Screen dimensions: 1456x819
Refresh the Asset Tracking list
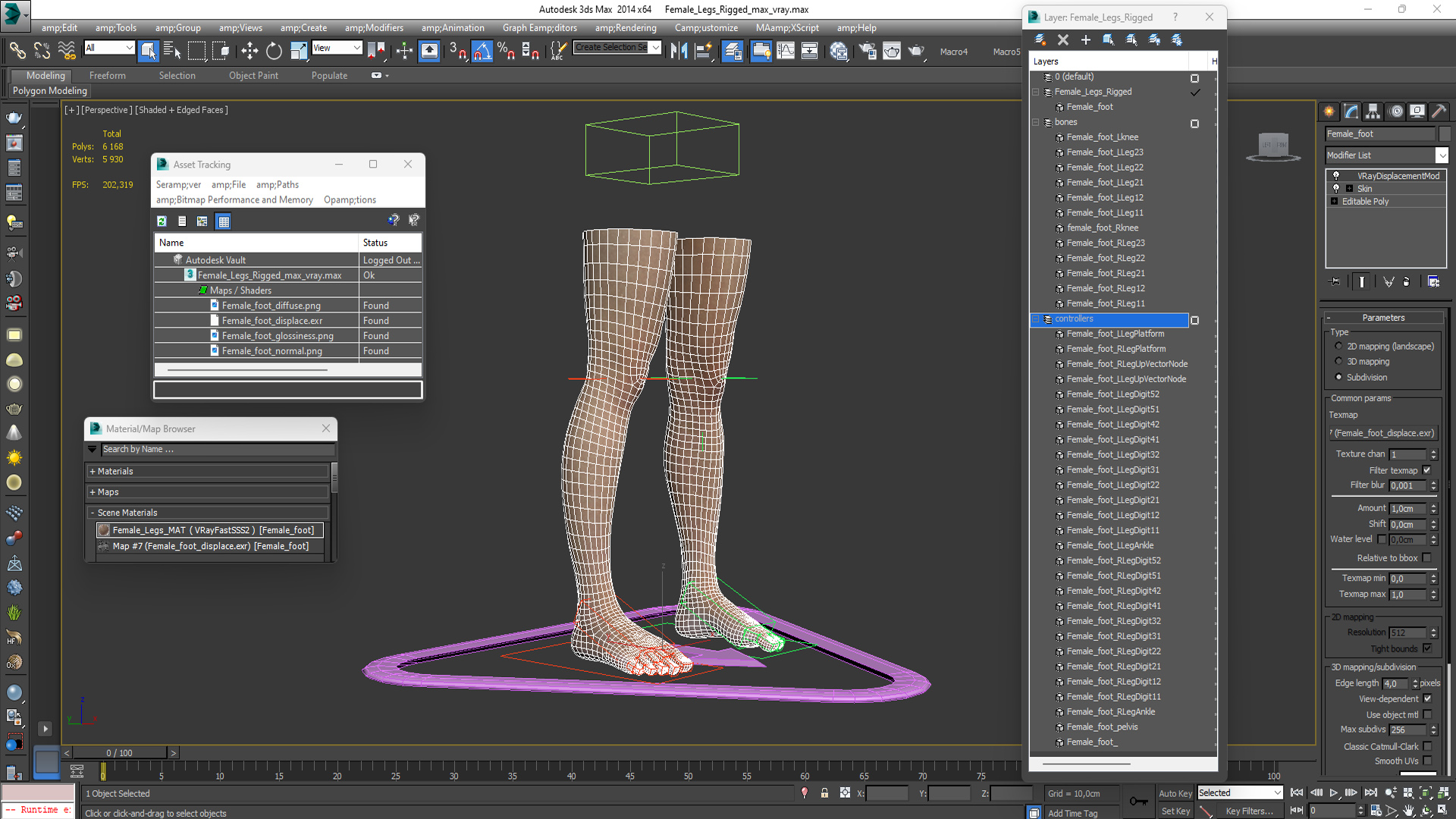point(162,221)
